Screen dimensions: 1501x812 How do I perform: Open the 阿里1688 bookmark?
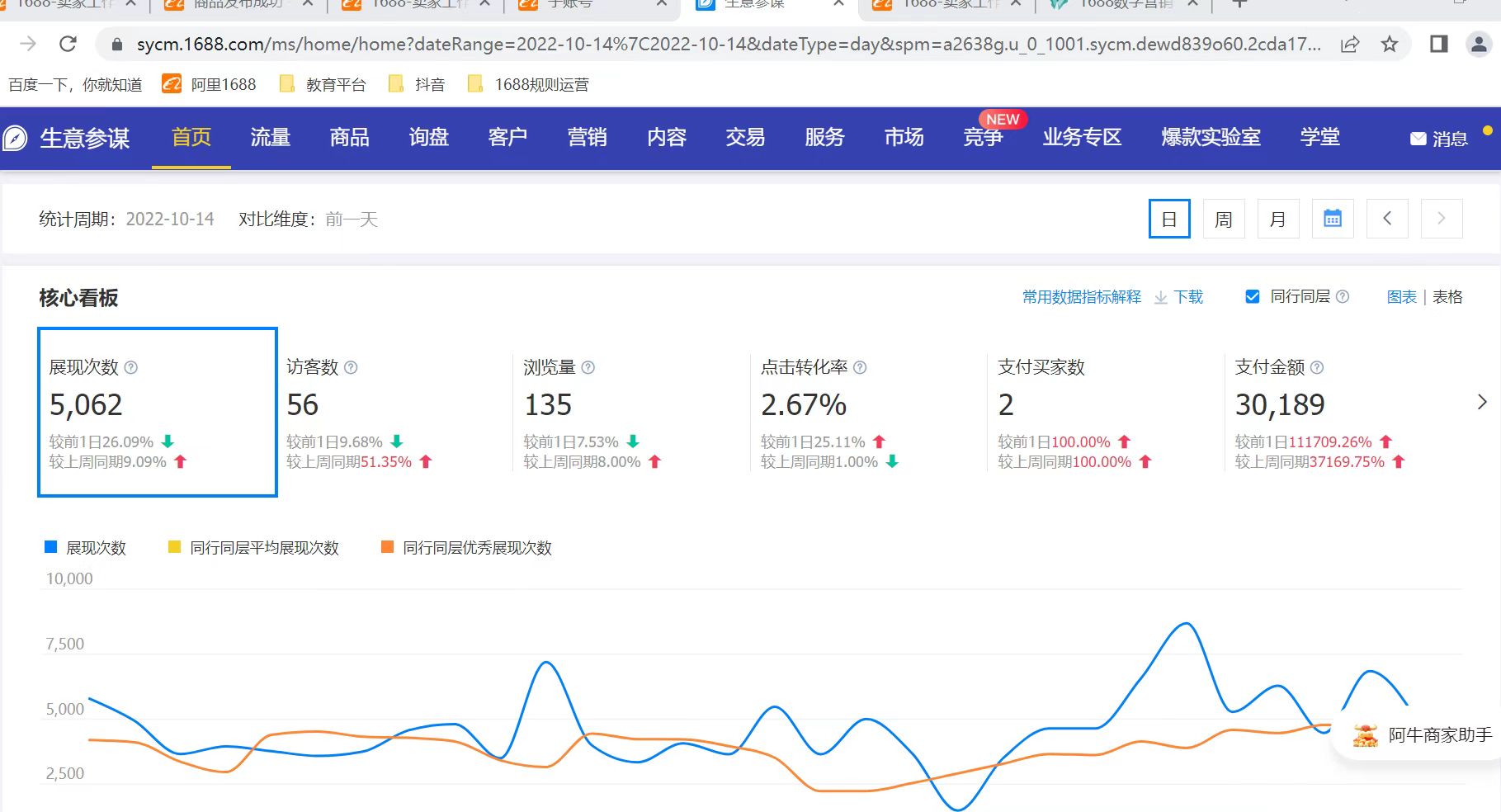point(210,84)
